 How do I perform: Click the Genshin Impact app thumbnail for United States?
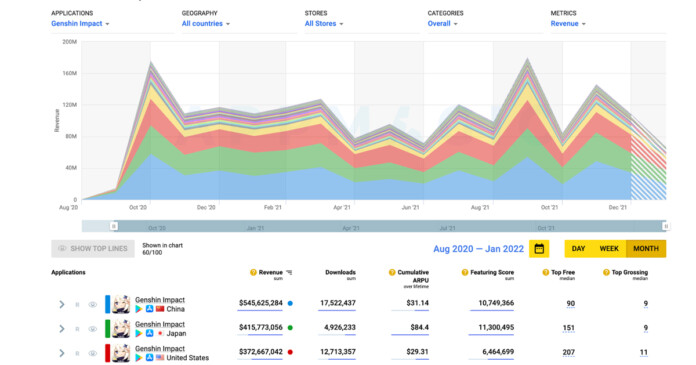121,353
